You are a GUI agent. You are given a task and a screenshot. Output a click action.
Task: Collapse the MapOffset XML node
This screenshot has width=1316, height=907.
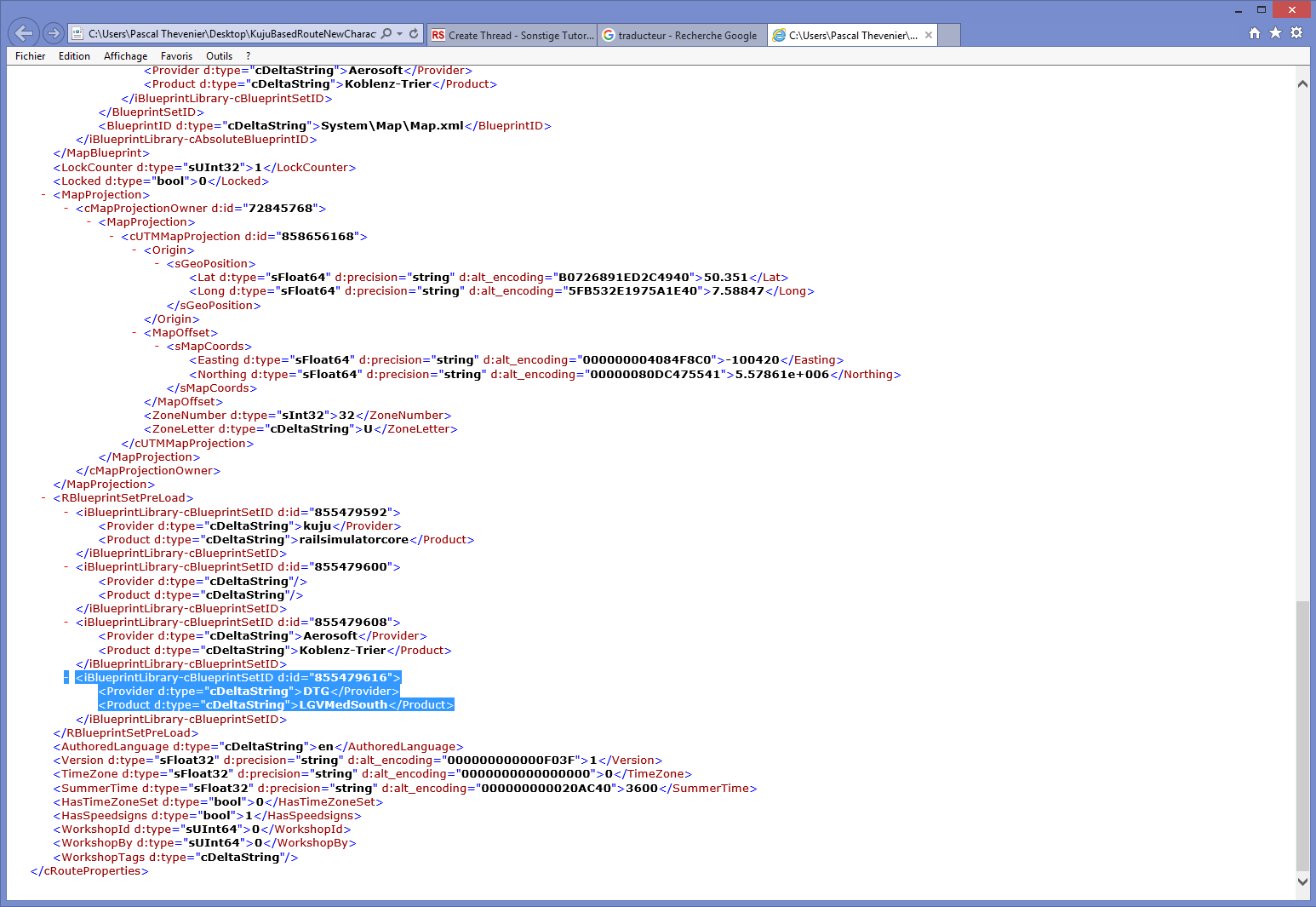[x=134, y=333]
